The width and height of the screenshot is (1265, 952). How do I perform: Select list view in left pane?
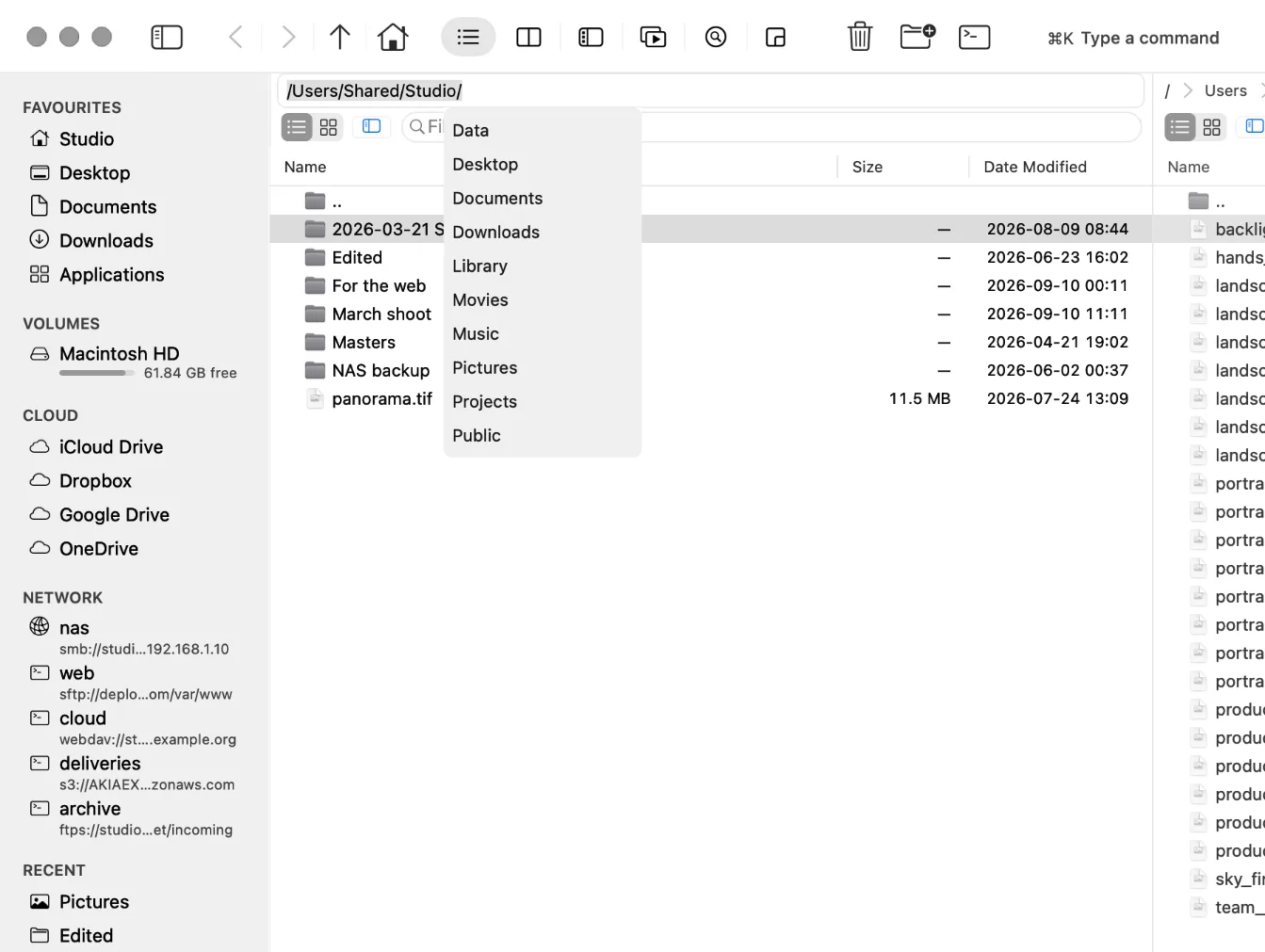point(297,127)
